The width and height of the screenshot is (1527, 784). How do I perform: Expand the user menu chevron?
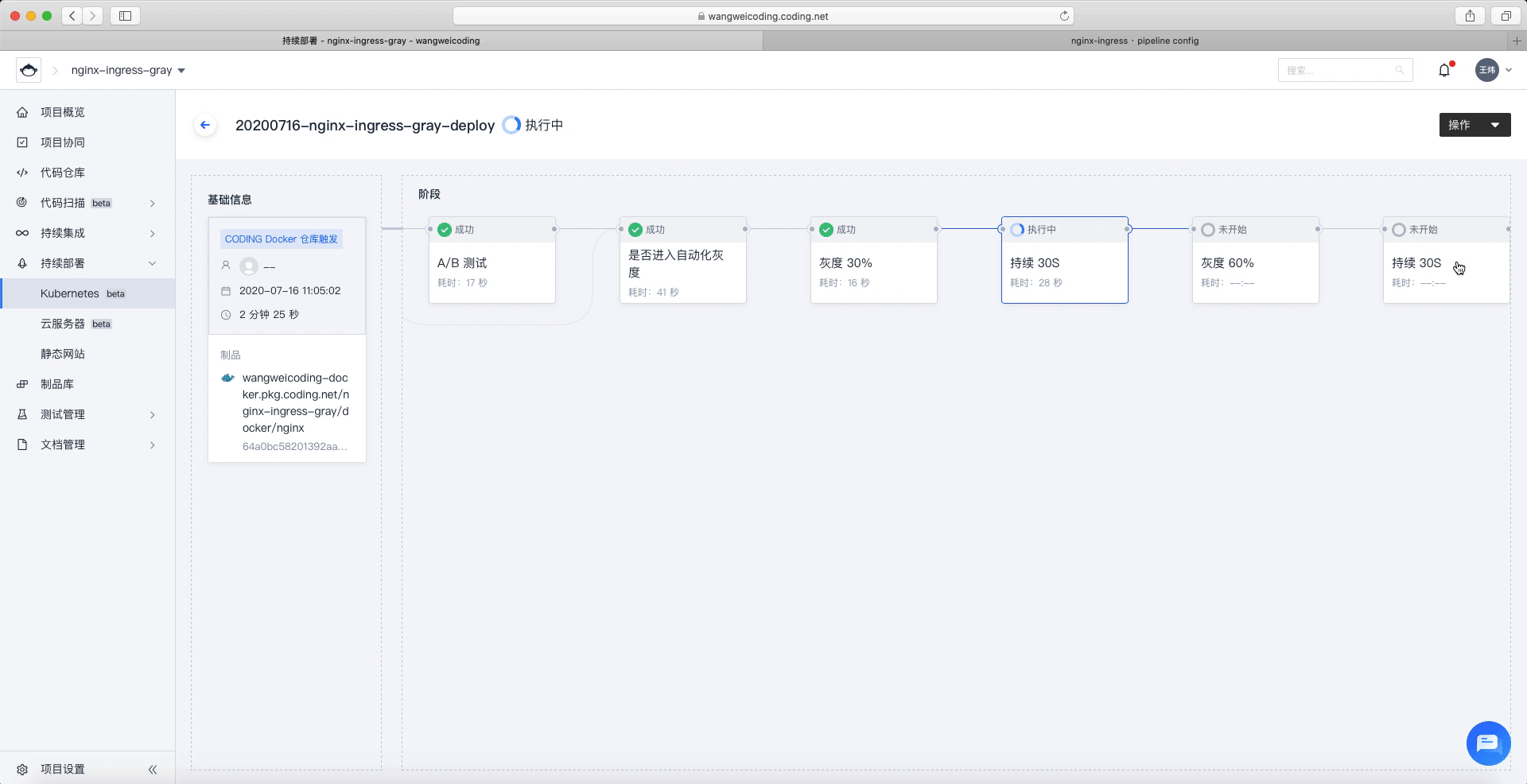coord(1508,70)
